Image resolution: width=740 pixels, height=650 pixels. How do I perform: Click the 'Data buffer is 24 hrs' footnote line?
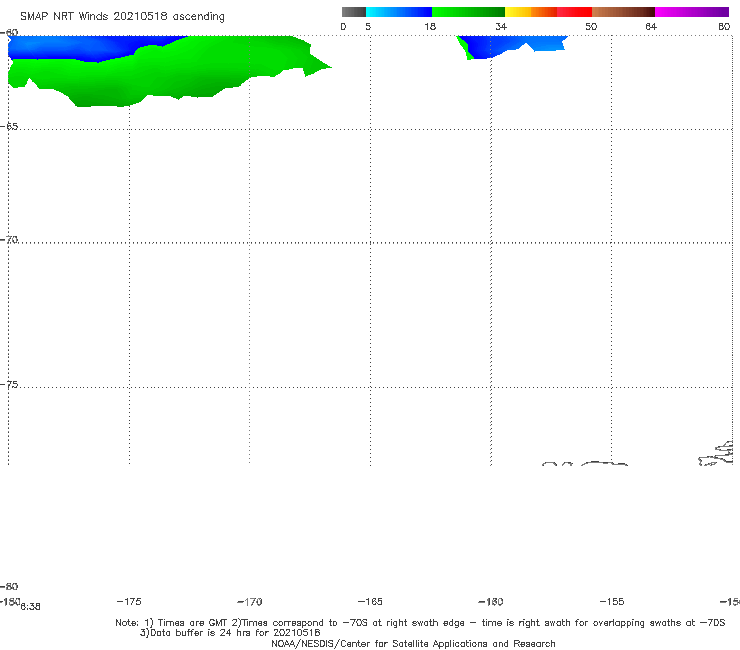pos(230,633)
